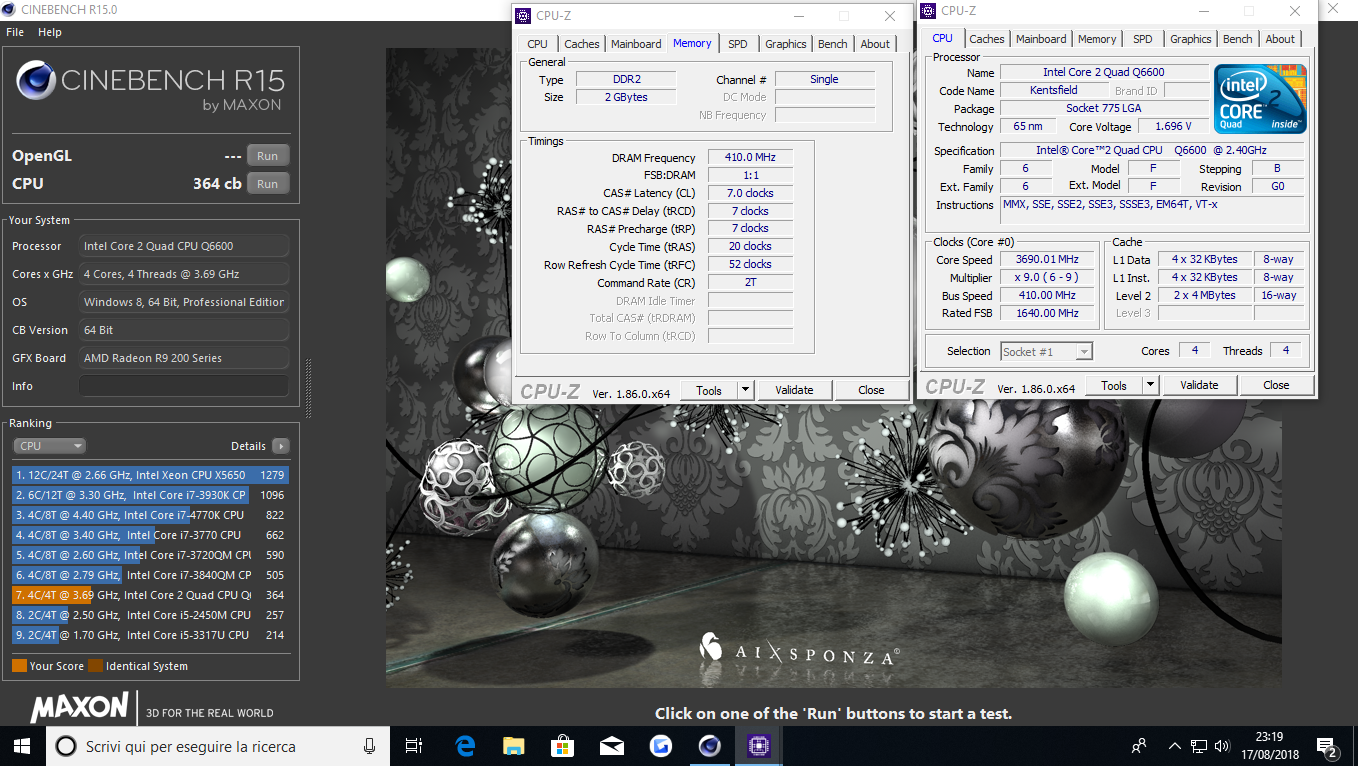Switch to Caches tab in Memory CPU-Z window
The image size is (1358, 766).
pos(582,44)
